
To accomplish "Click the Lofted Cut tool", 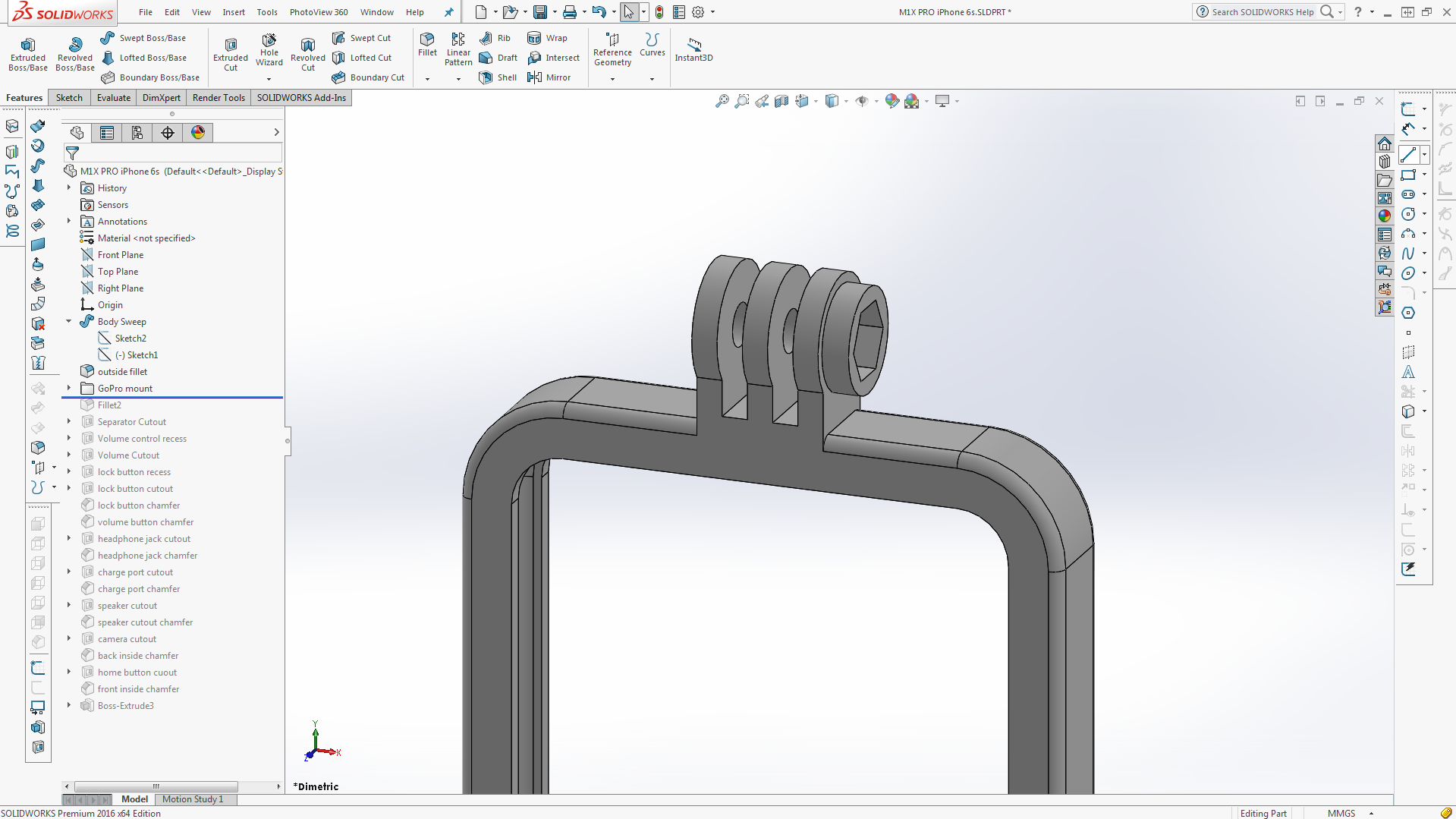I will pos(362,58).
